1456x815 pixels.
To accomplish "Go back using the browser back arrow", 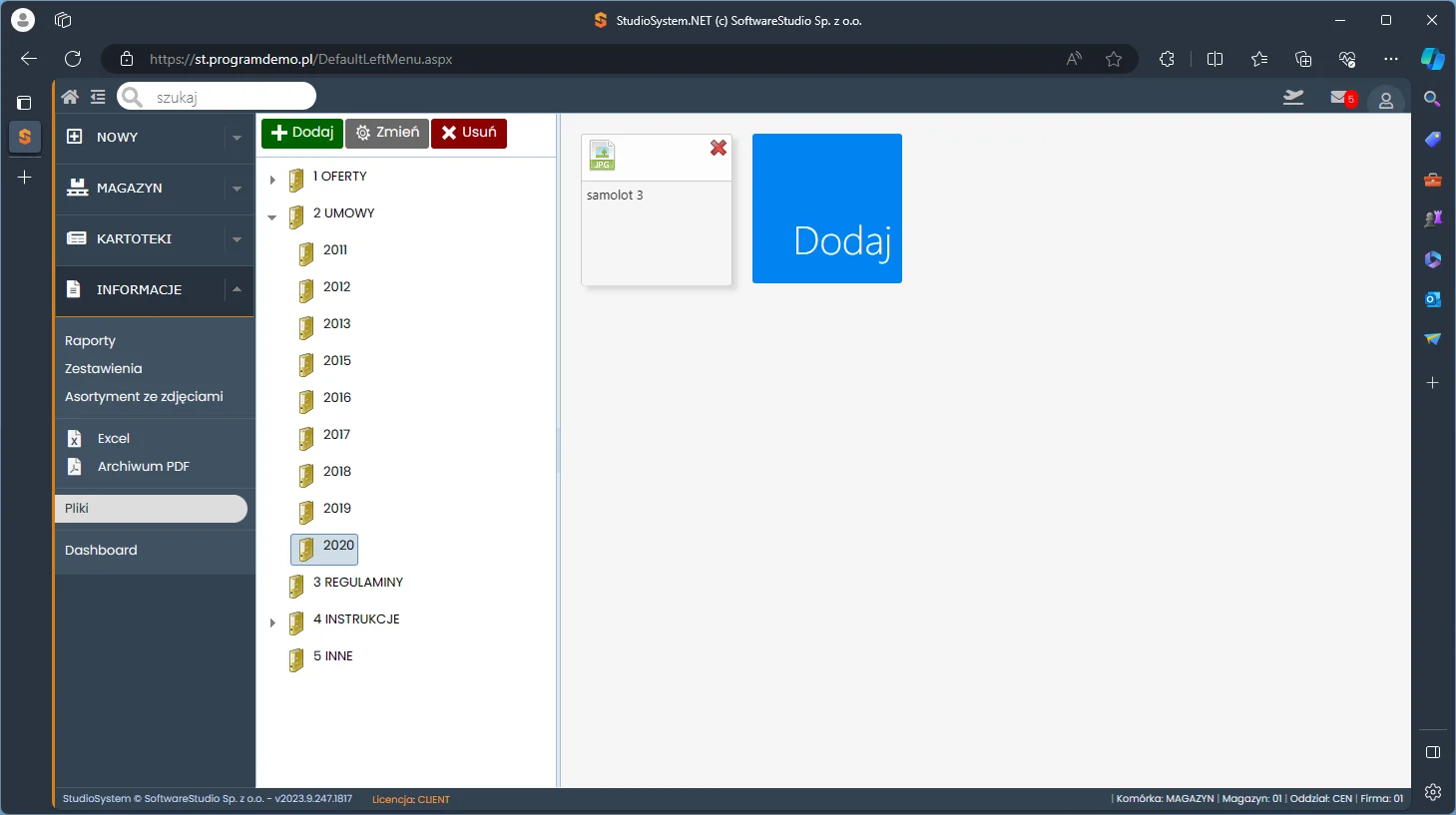I will point(29,59).
